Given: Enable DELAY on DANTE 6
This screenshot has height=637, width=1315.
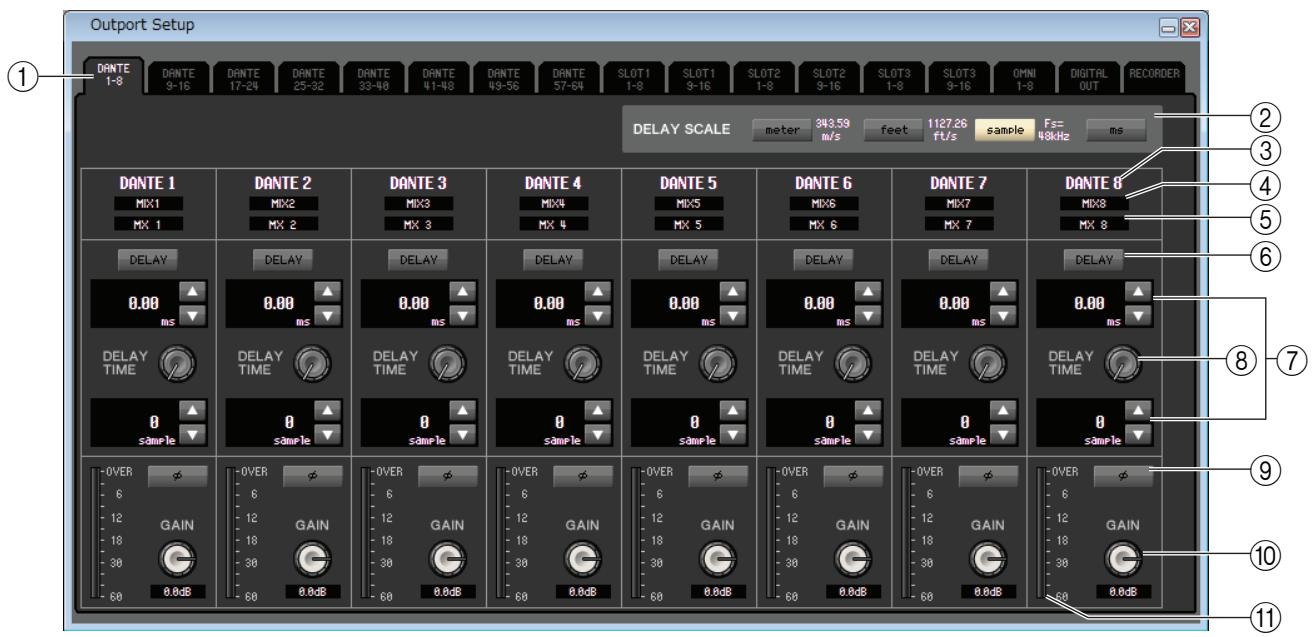Looking at the screenshot, I should pyautogui.click(x=823, y=259).
